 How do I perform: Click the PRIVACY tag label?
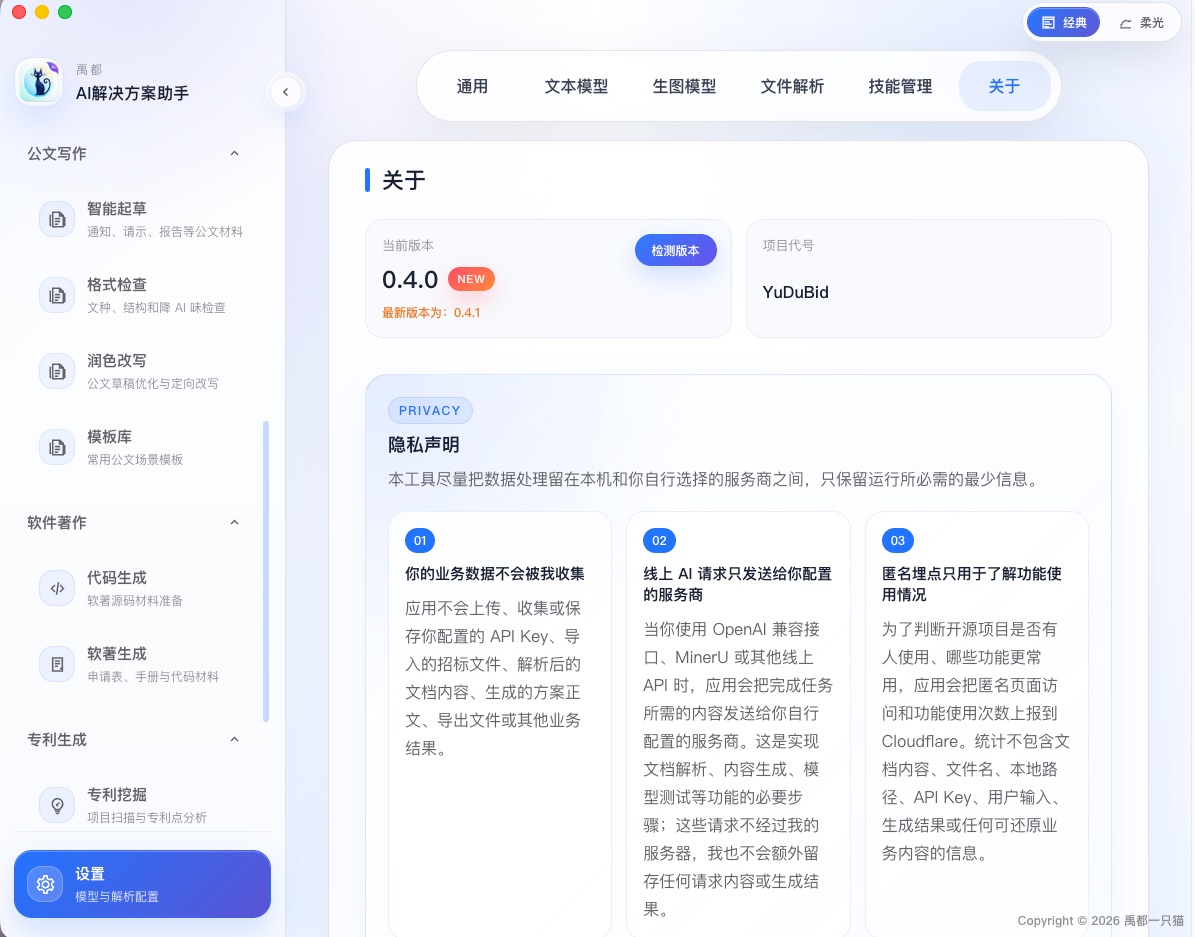click(430, 410)
